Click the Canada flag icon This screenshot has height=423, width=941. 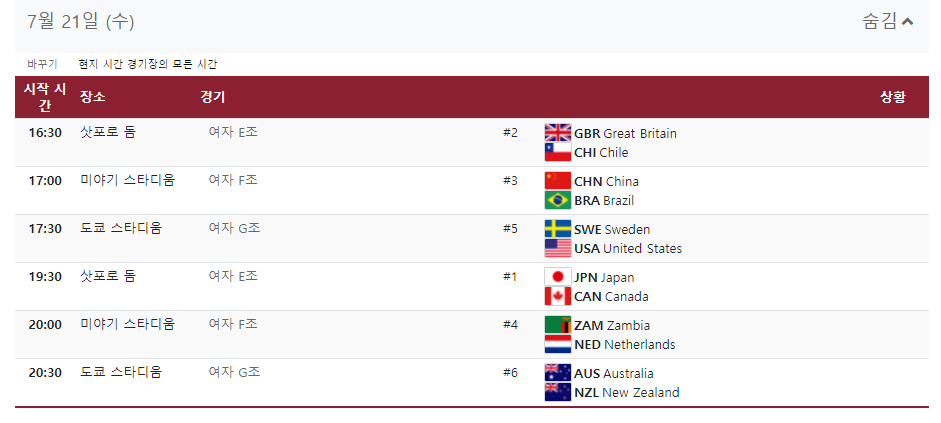coord(558,296)
